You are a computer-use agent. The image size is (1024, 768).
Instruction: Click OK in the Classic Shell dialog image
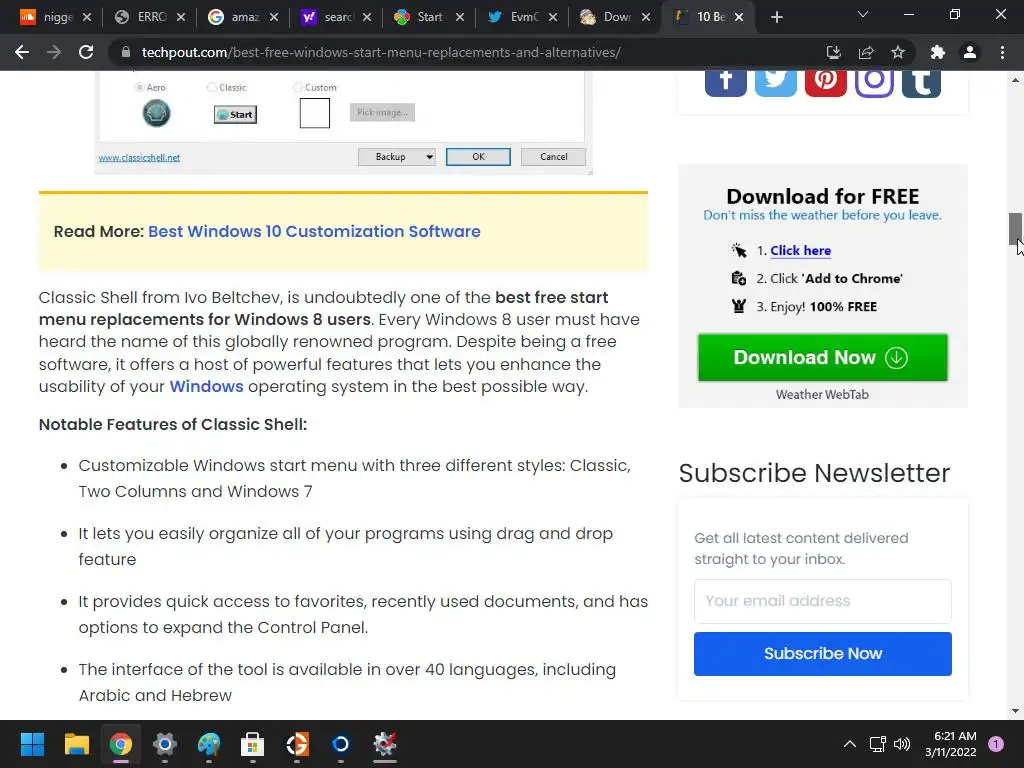click(478, 157)
